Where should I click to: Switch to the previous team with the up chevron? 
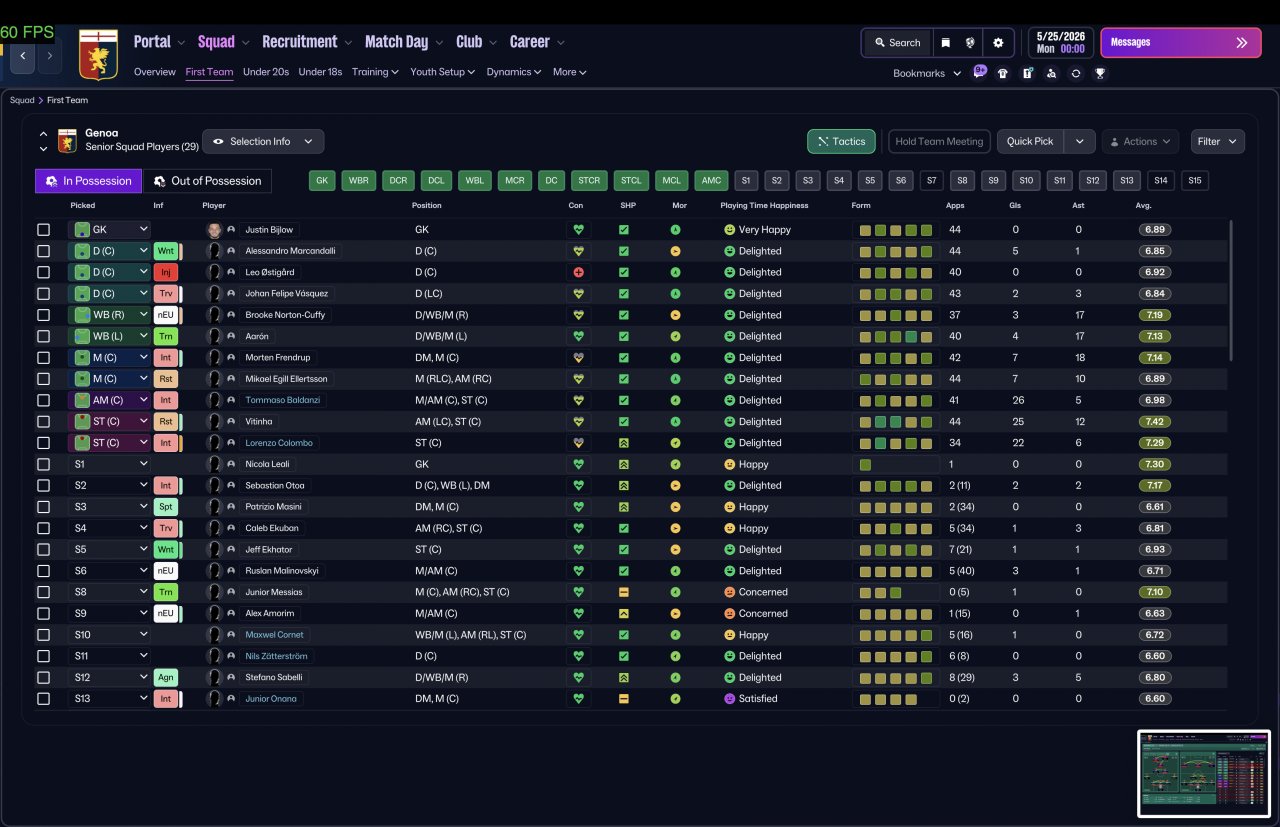coord(43,133)
